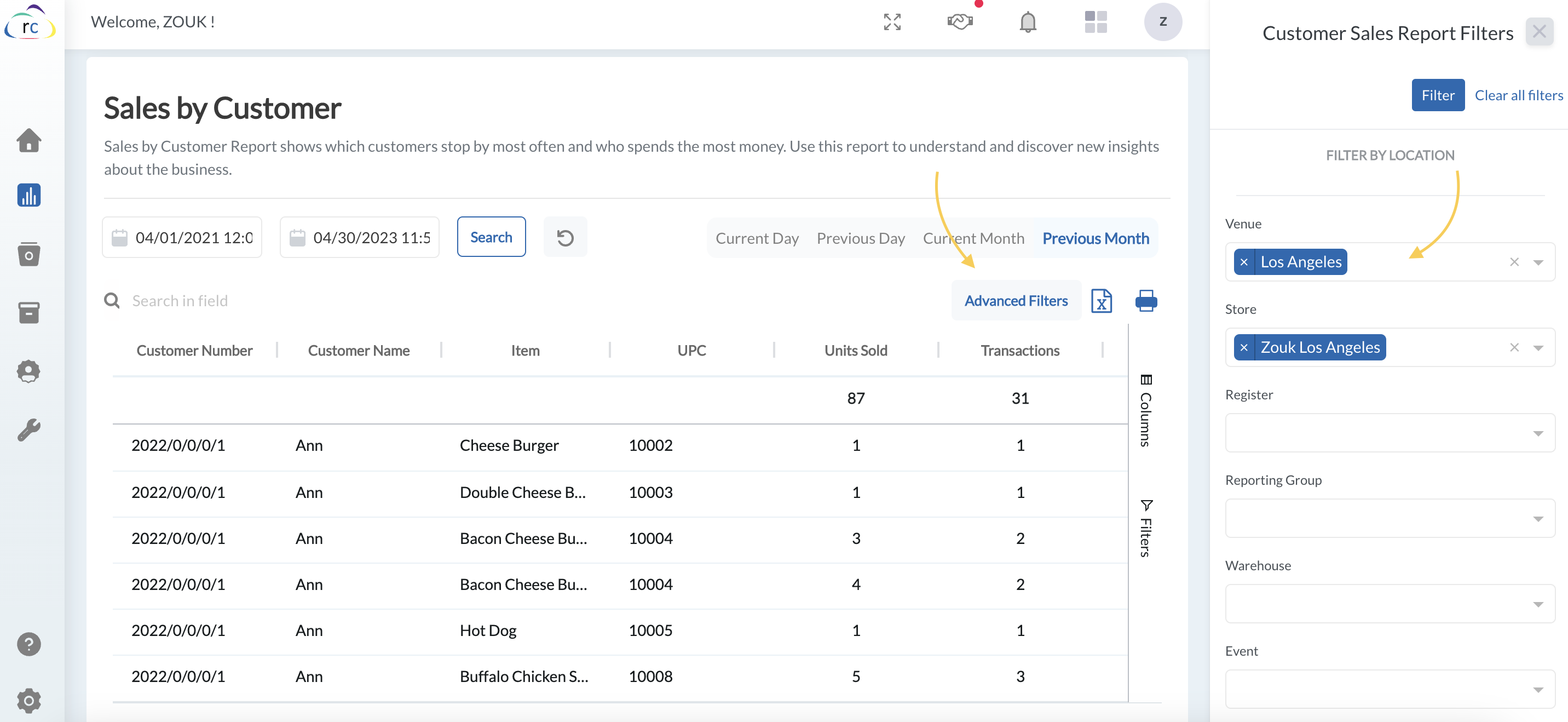Select the Cheese Burger row item
The height and width of the screenshot is (722, 1568).
click(x=509, y=445)
